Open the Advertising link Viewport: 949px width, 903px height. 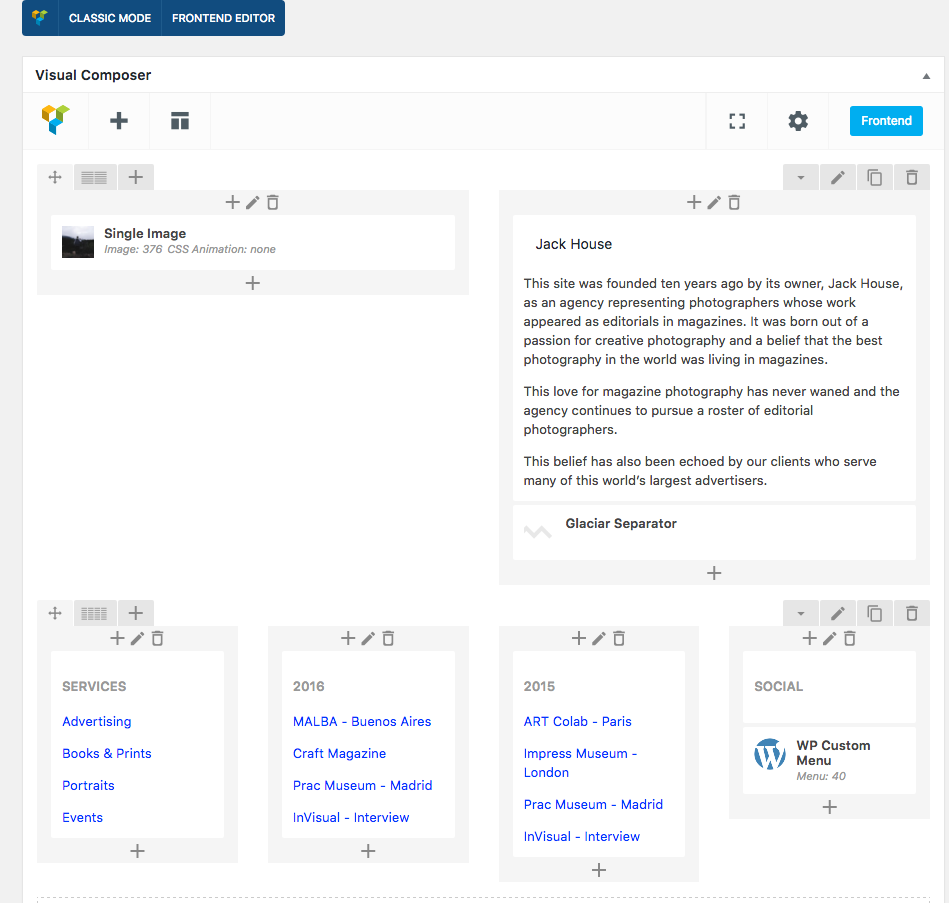click(x=97, y=721)
